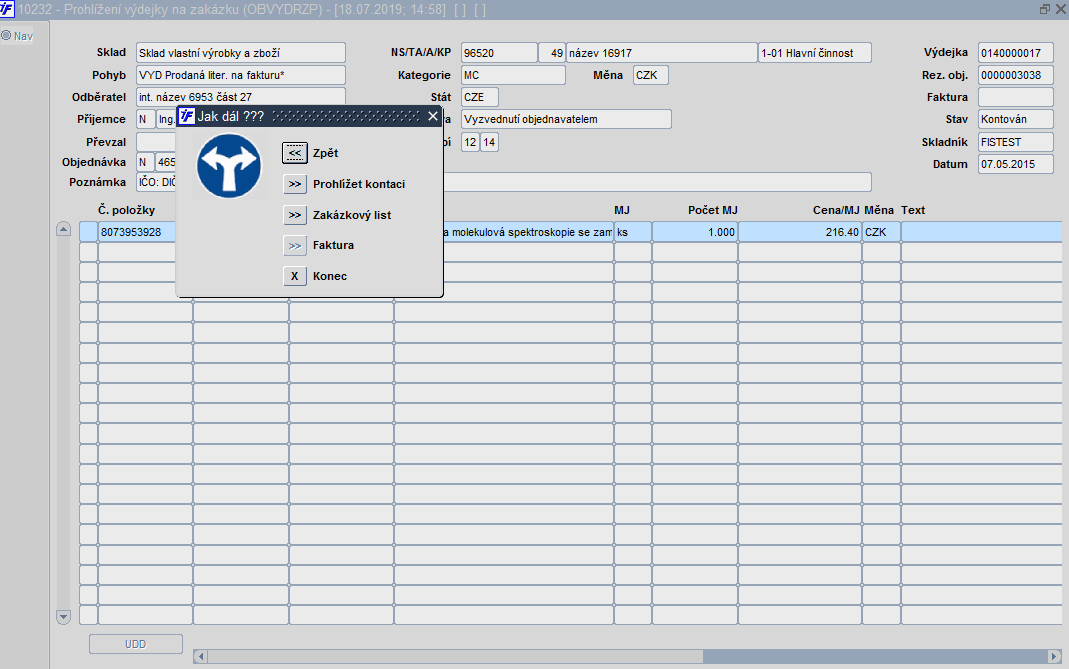Viewport: 1069px width, 669px height.
Task: Click the Sklad input field
Action: [240, 53]
